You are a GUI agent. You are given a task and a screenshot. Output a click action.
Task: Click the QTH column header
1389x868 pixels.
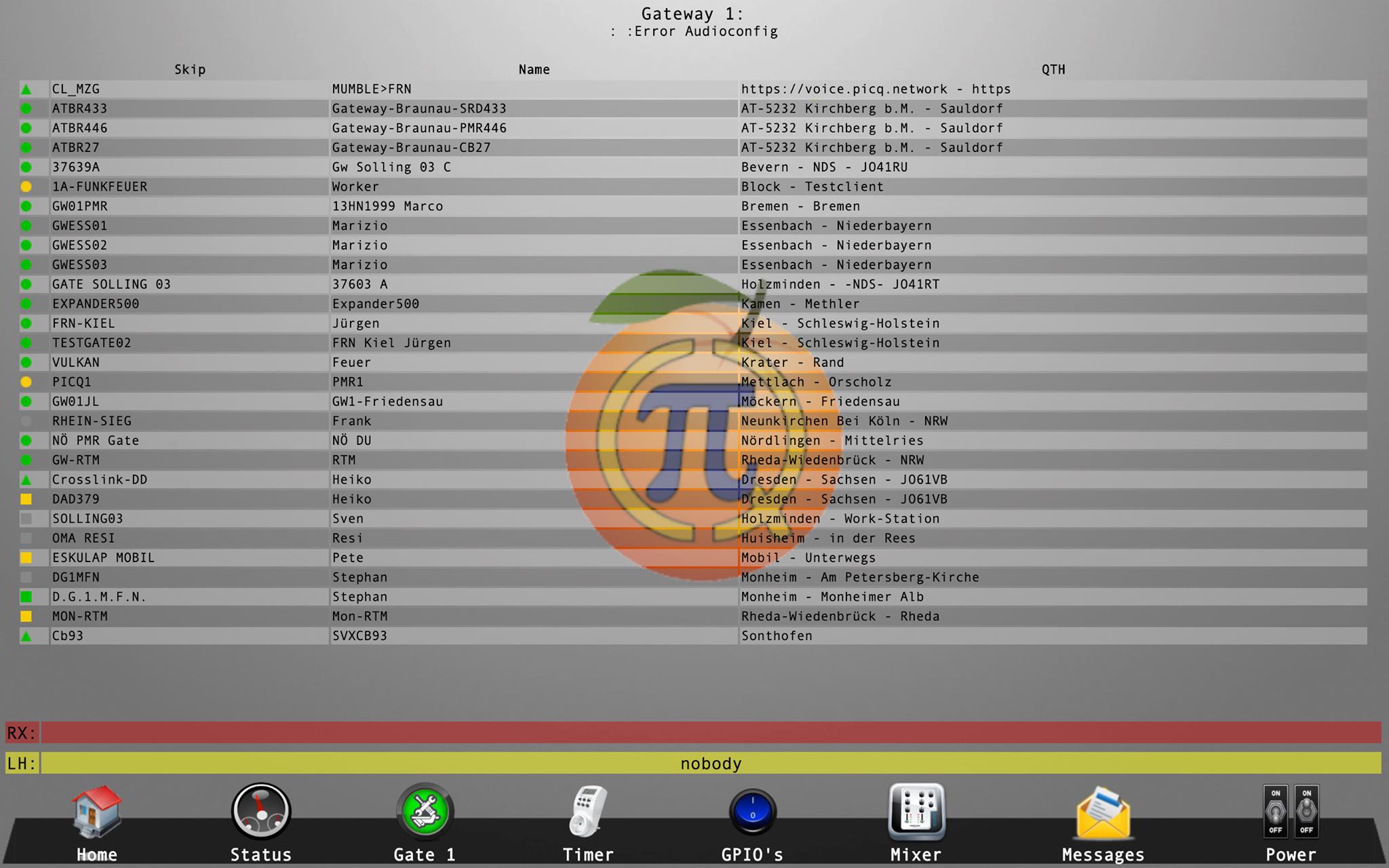pyautogui.click(x=1053, y=69)
